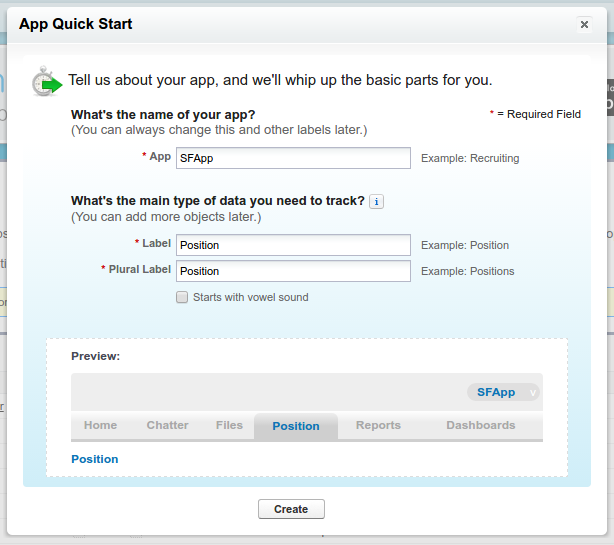
Task: Select the Home tab in preview
Action: click(x=100, y=425)
